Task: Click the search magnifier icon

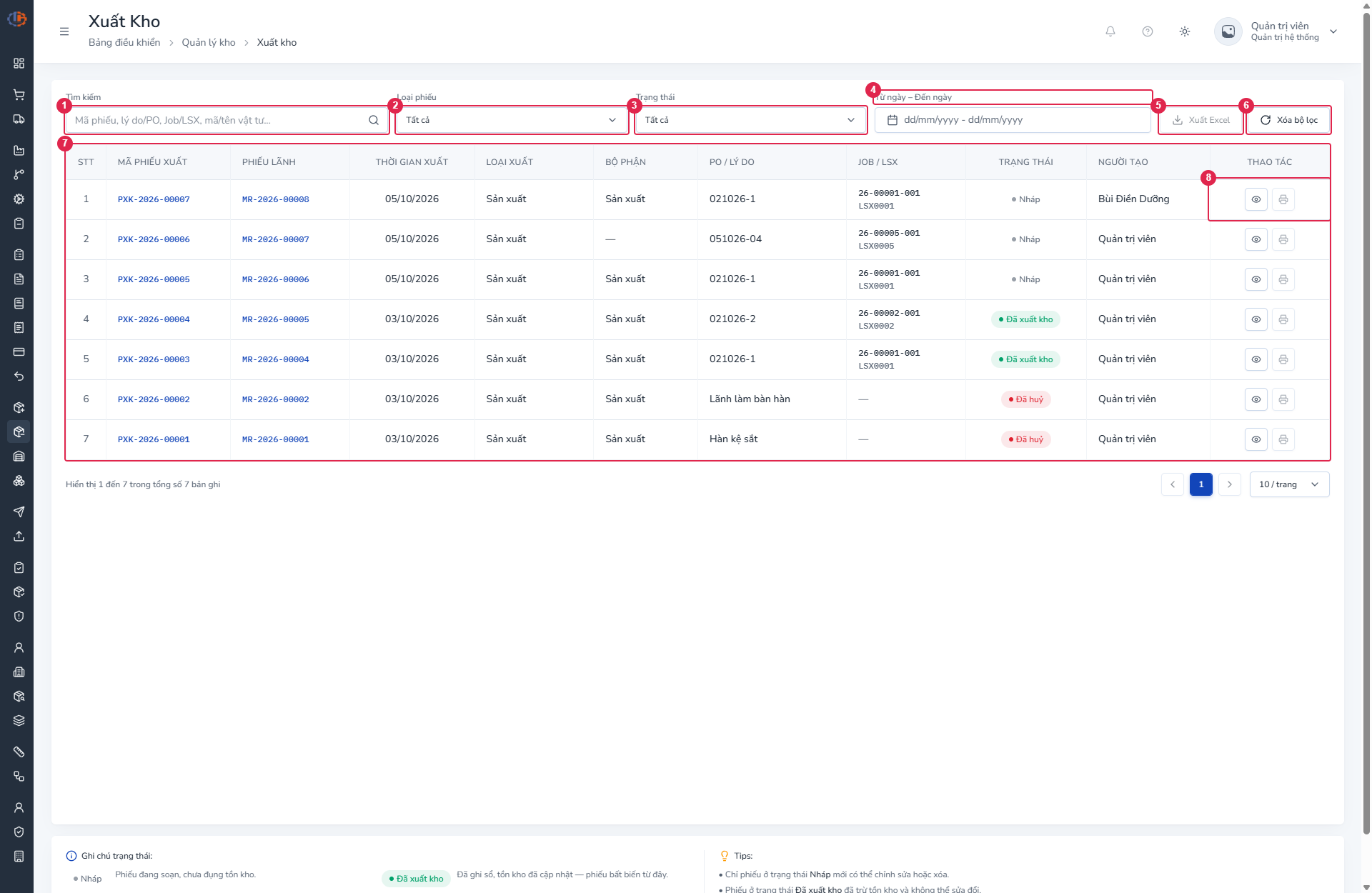Action: (x=374, y=120)
